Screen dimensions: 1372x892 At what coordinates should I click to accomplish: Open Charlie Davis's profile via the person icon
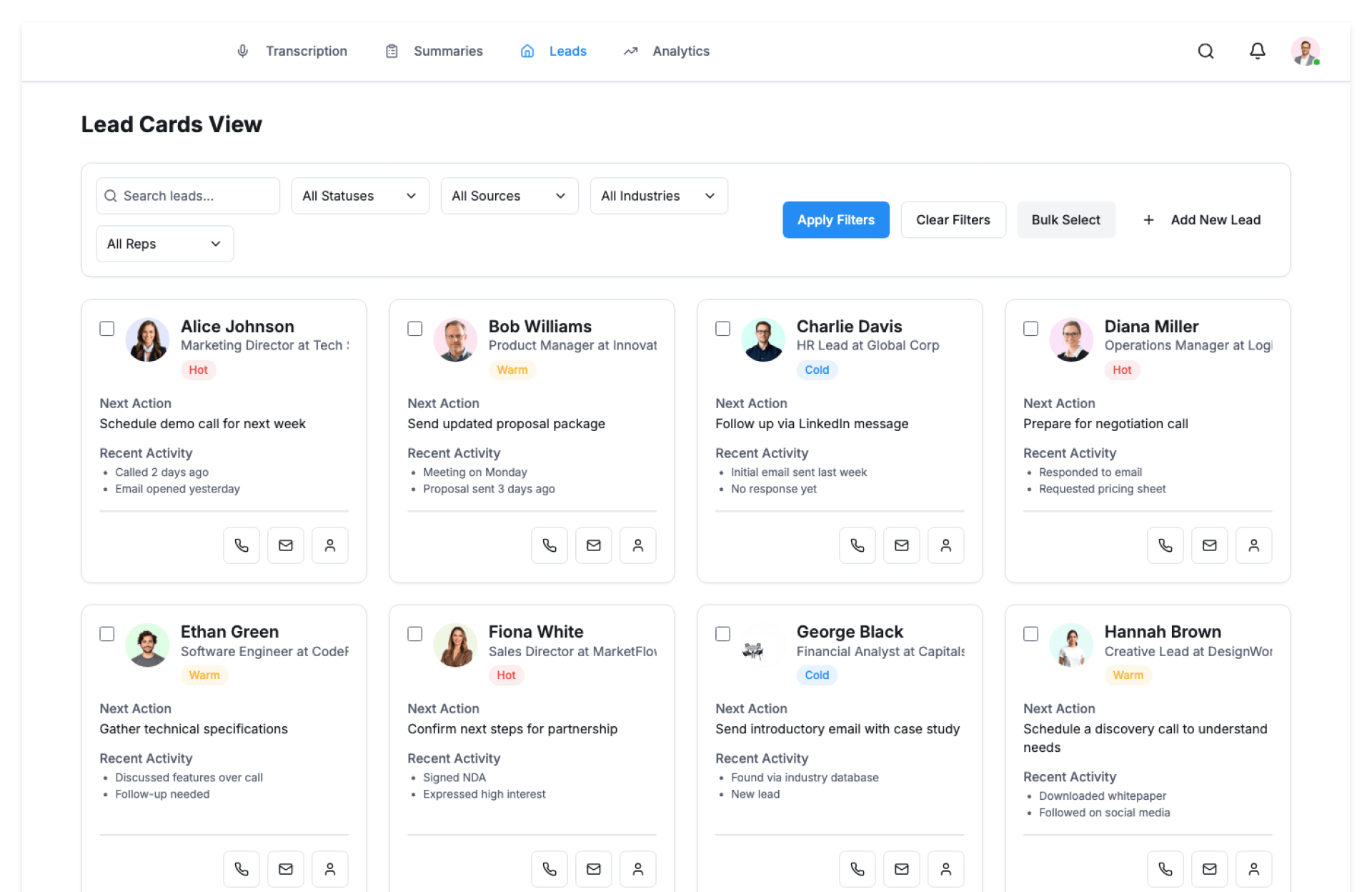click(x=945, y=545)
